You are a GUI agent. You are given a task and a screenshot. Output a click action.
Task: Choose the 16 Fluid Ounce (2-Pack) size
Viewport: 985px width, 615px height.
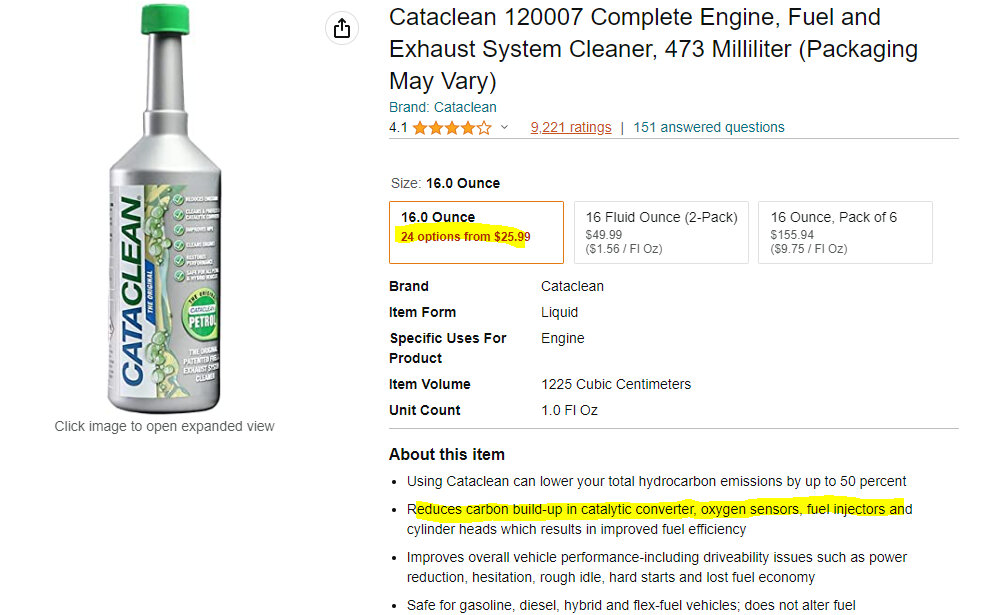coord(661,232)
